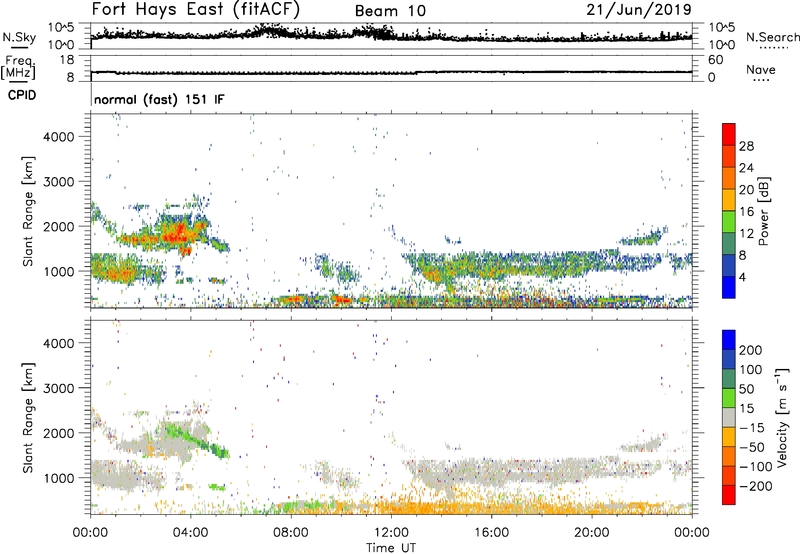The height and width of the screenshot is (554, 800).
Task: Click the strong red echo patch near 03:30 UT, 1800 km
Action: [176, 233]
